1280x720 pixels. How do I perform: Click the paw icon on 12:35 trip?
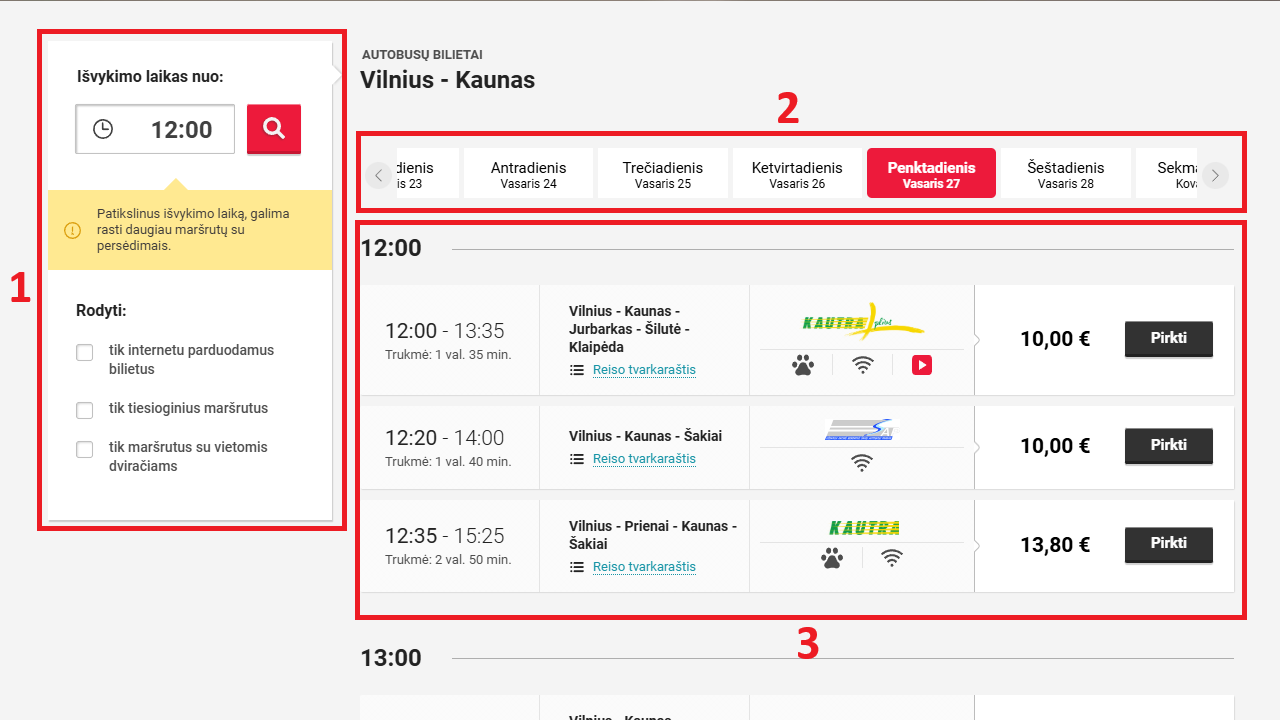pyautogui.click(x=832, y=559)
